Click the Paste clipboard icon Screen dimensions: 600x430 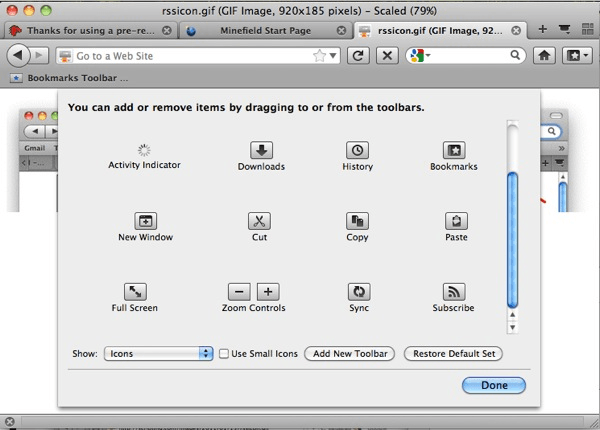point(455,221)
